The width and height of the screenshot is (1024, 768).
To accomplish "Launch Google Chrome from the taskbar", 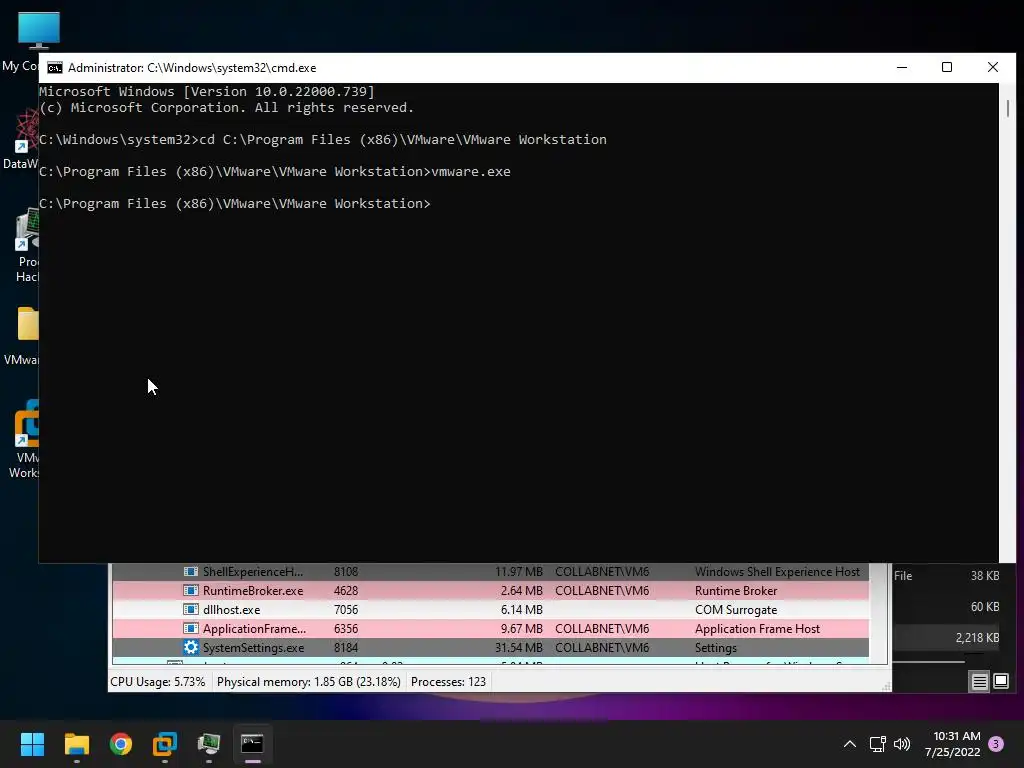I will [121, 744].
